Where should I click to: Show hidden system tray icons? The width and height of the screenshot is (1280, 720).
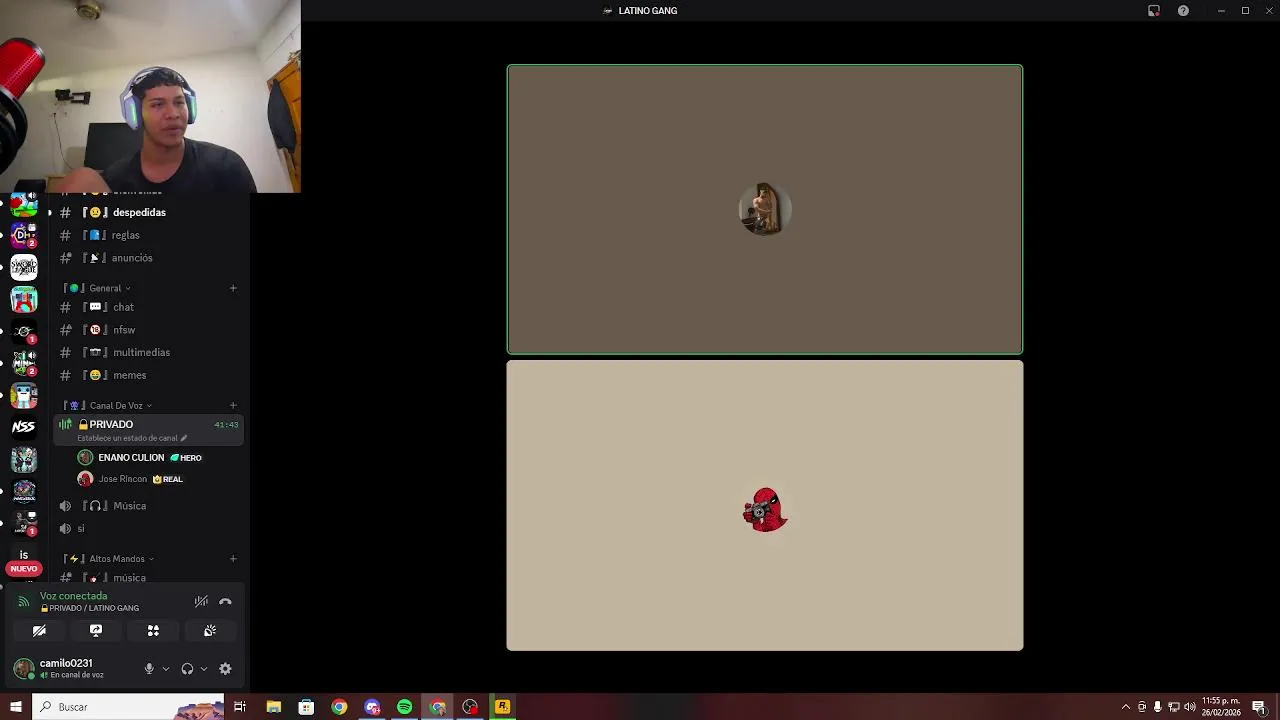[1125, 707]
